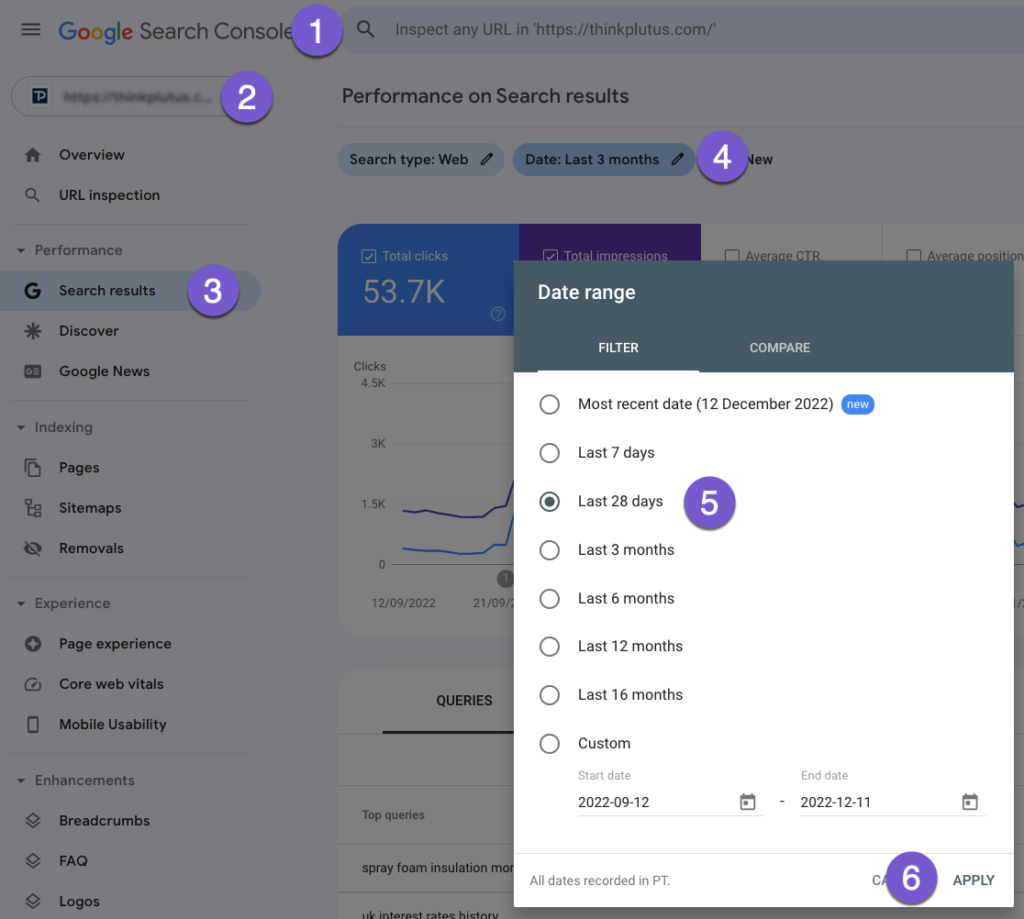This screenshot has height=919, width=1024.
Task: Open the Start date calendar picker
Action: (747, 802)
